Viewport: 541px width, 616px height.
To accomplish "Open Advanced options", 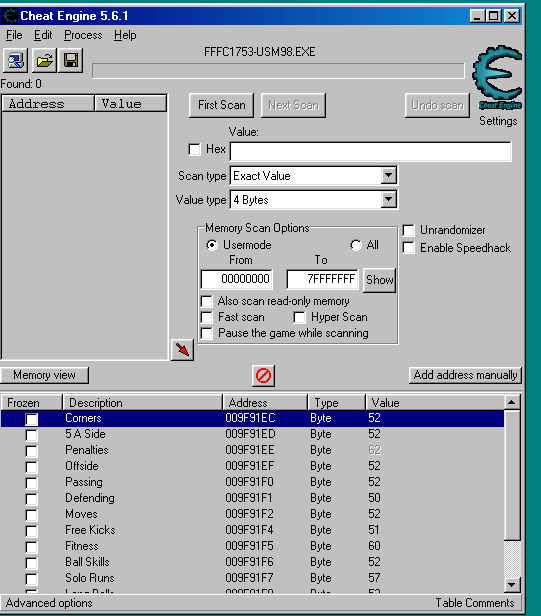I will click(x=49, y=603).
